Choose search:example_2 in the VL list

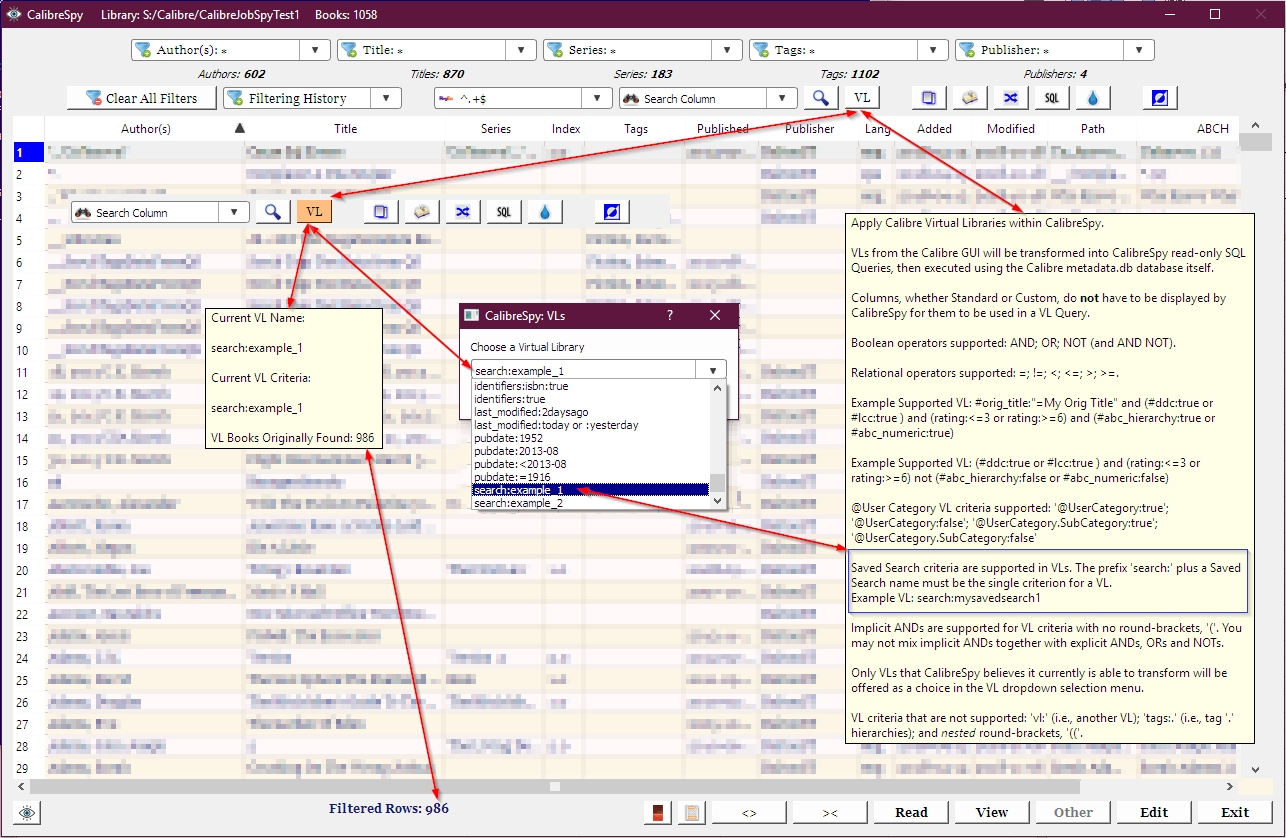(x=591, y=503)
